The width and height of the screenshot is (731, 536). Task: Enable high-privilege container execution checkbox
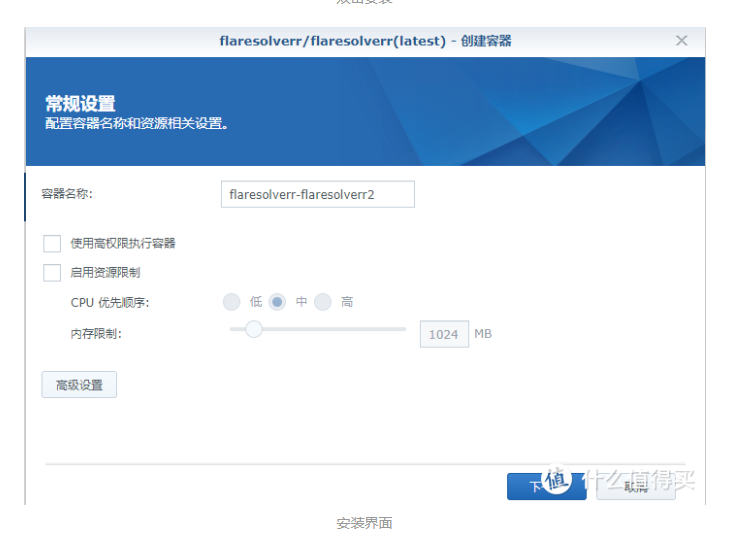[x=52, y=243]
